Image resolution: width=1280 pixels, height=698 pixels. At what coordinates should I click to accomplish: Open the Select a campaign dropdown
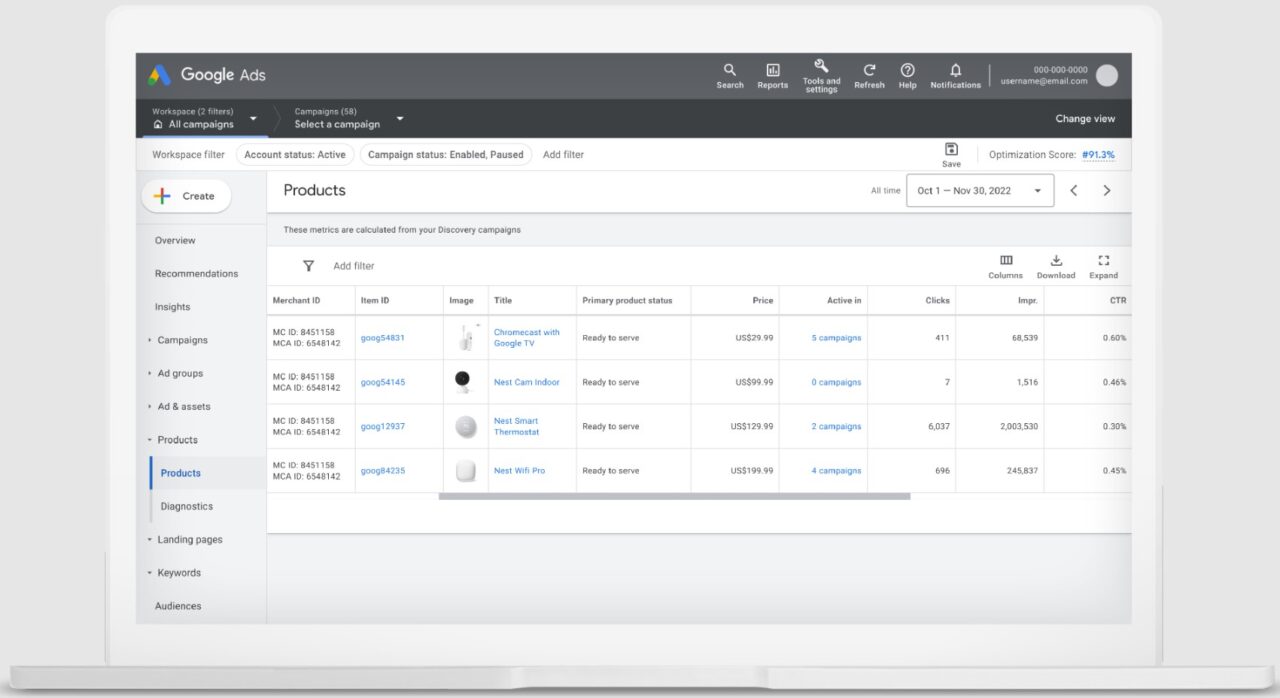tap(349, 118)
